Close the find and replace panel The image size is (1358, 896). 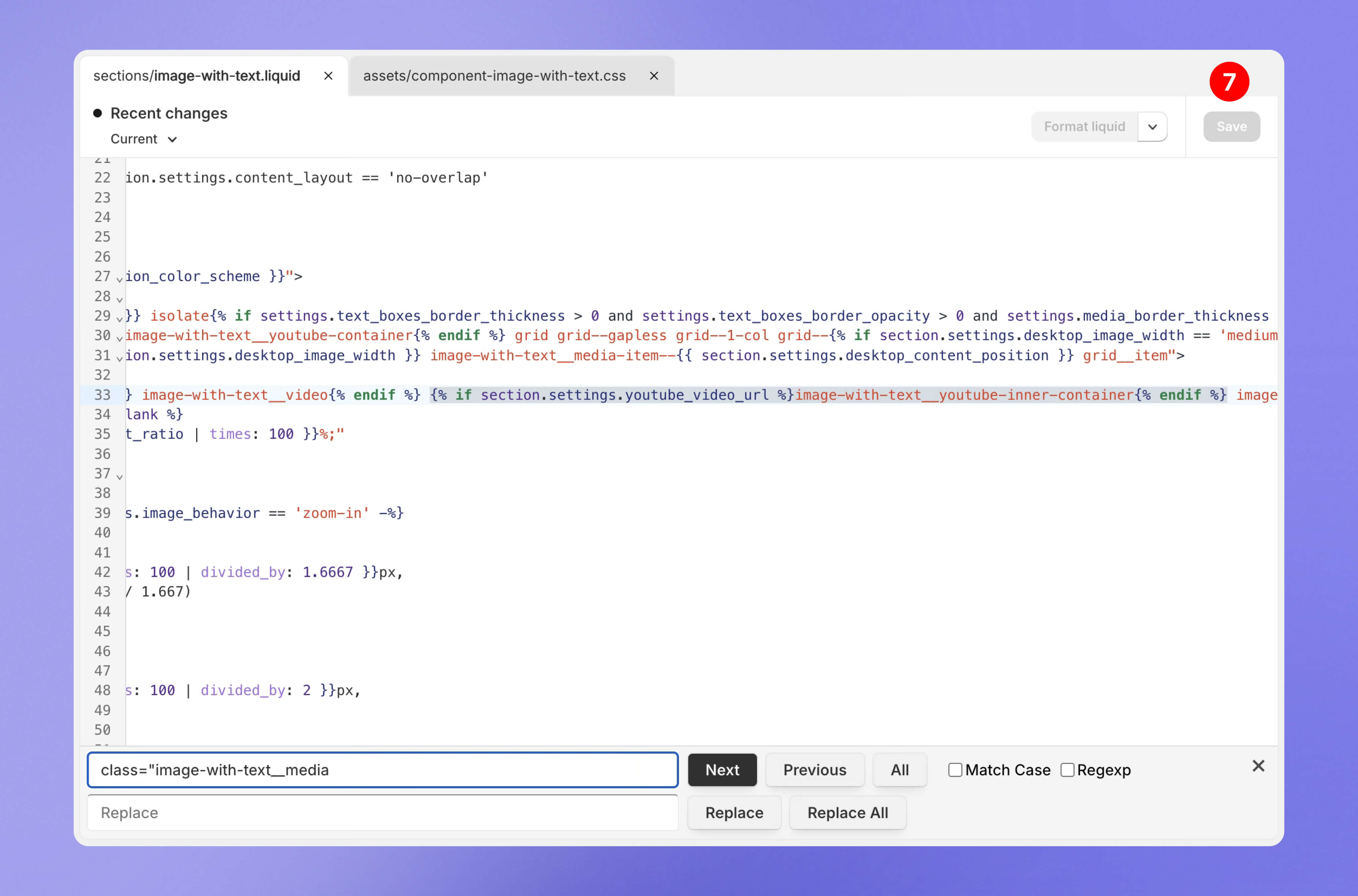[x=1258, y=766]
